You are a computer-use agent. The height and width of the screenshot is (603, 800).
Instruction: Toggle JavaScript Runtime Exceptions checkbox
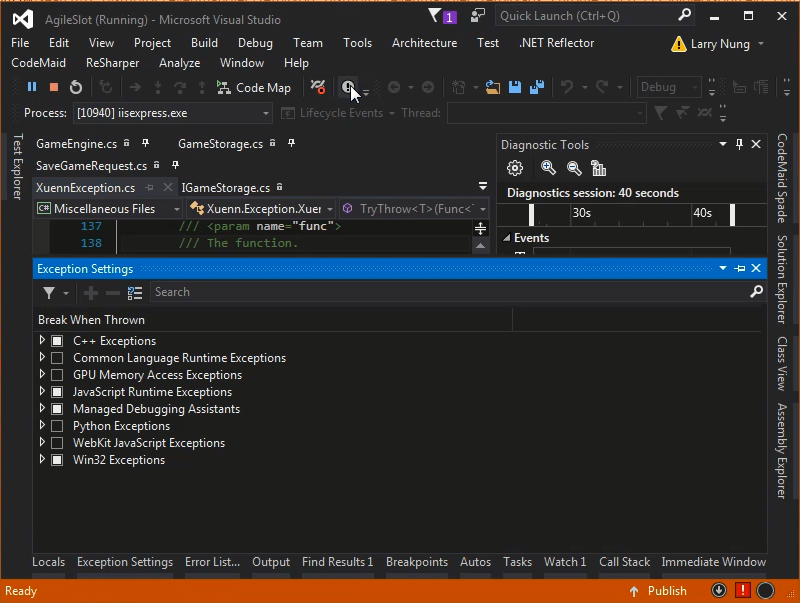click(x=57, y=392)
